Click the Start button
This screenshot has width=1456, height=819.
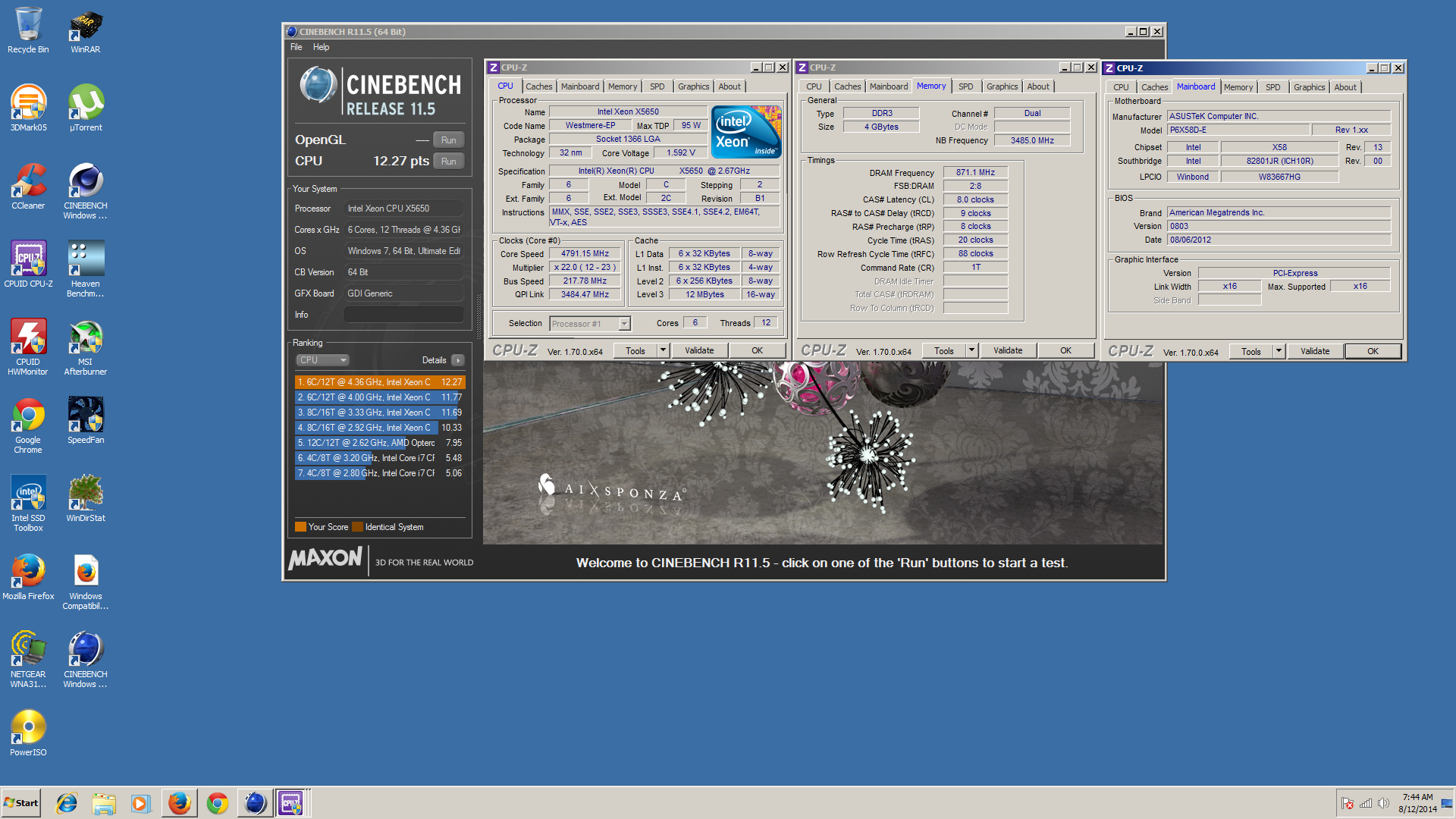point(21,803)
